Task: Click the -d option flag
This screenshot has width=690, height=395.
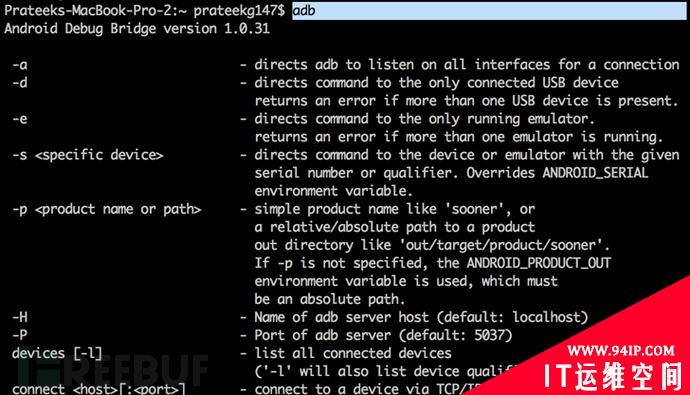Action: [x=20, y=83]
